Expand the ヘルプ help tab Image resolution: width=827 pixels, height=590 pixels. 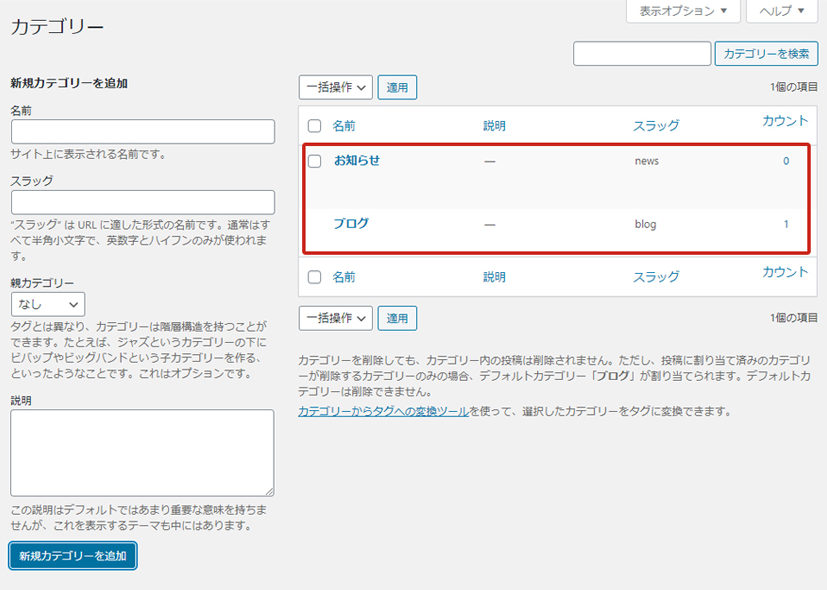tap(783, 11)
